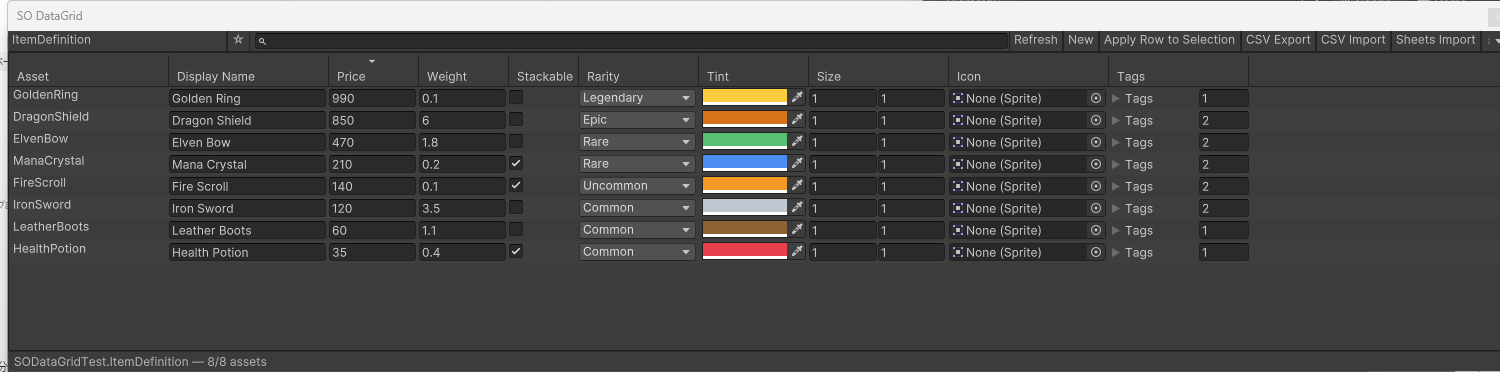Open the orange tint swatch for Dragon Shield

745,120
